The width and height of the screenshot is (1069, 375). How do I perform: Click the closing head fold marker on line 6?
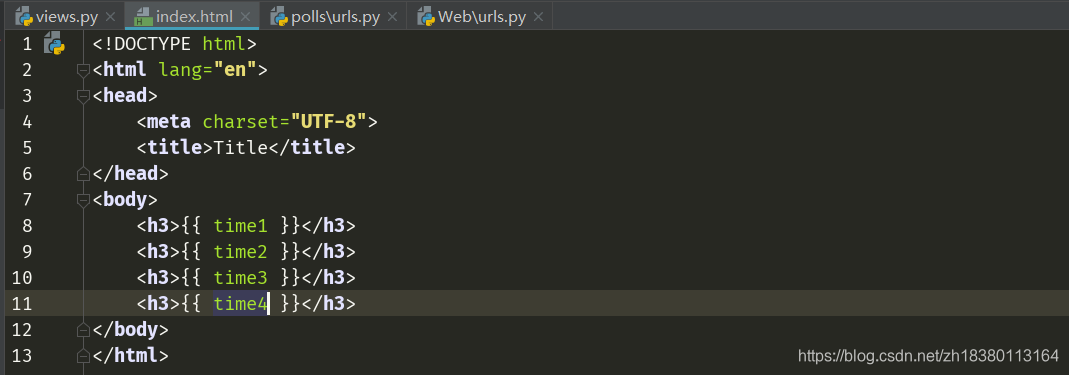[83, 175]
